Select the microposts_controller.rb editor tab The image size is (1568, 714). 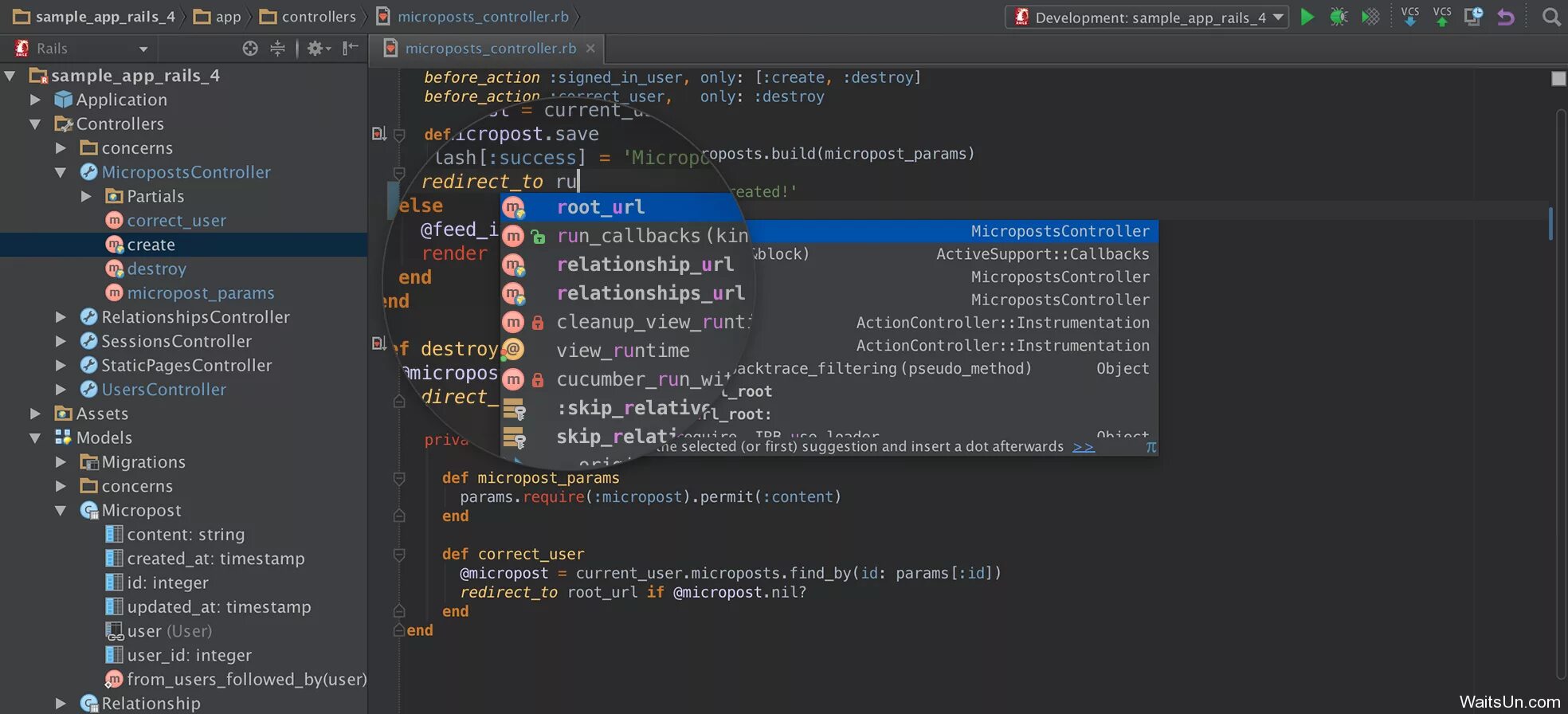(490, 49)
